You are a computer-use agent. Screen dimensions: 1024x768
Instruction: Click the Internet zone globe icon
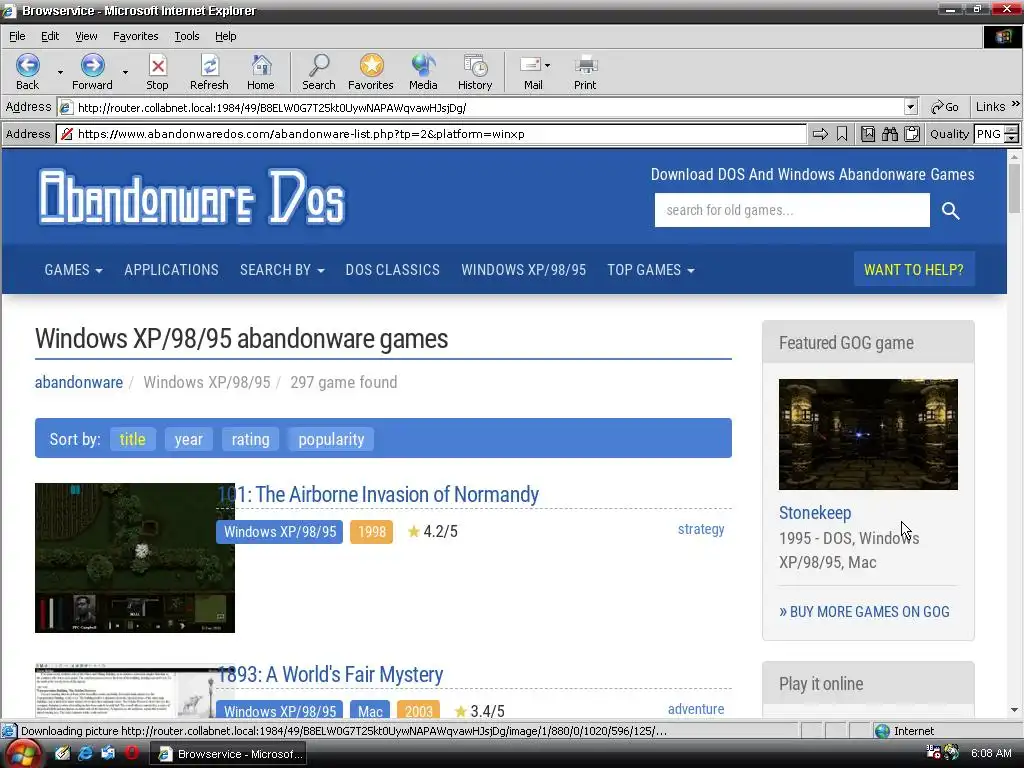882,731
